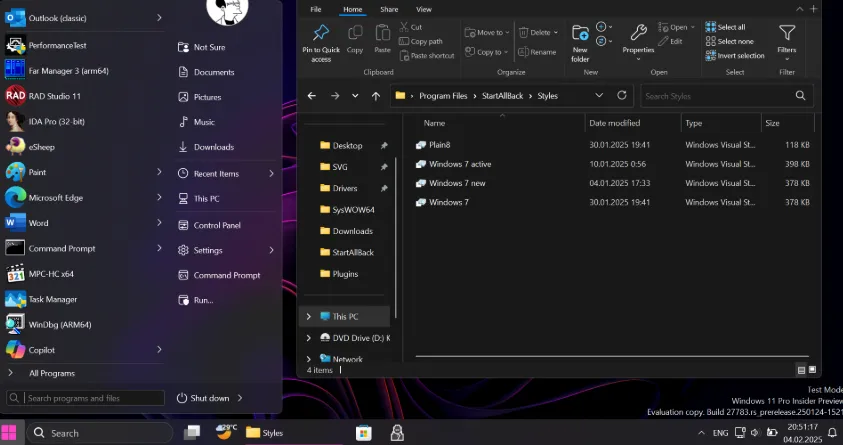Image resolution: width=843 pixels, height=445 pixels.
Task: Open Microsoft Store from taskbar
Action: [x=364, y=433]
